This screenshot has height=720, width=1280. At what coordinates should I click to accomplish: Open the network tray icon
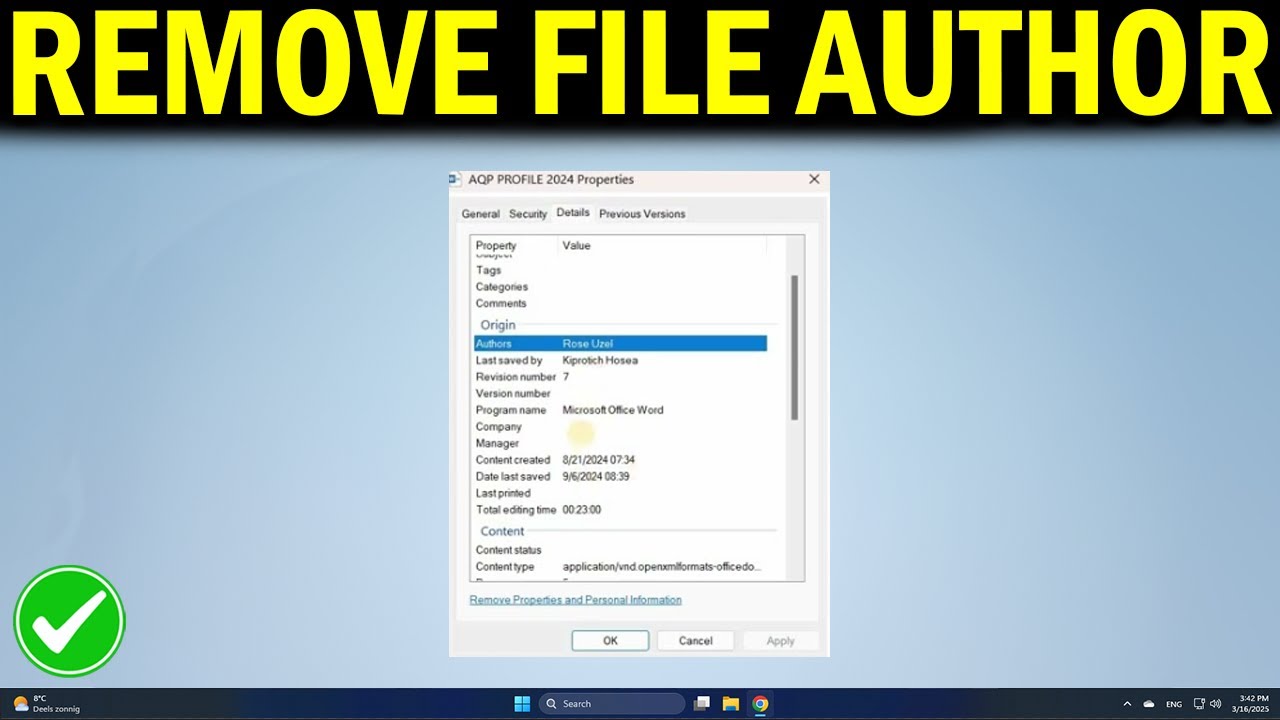[1200, 704]
